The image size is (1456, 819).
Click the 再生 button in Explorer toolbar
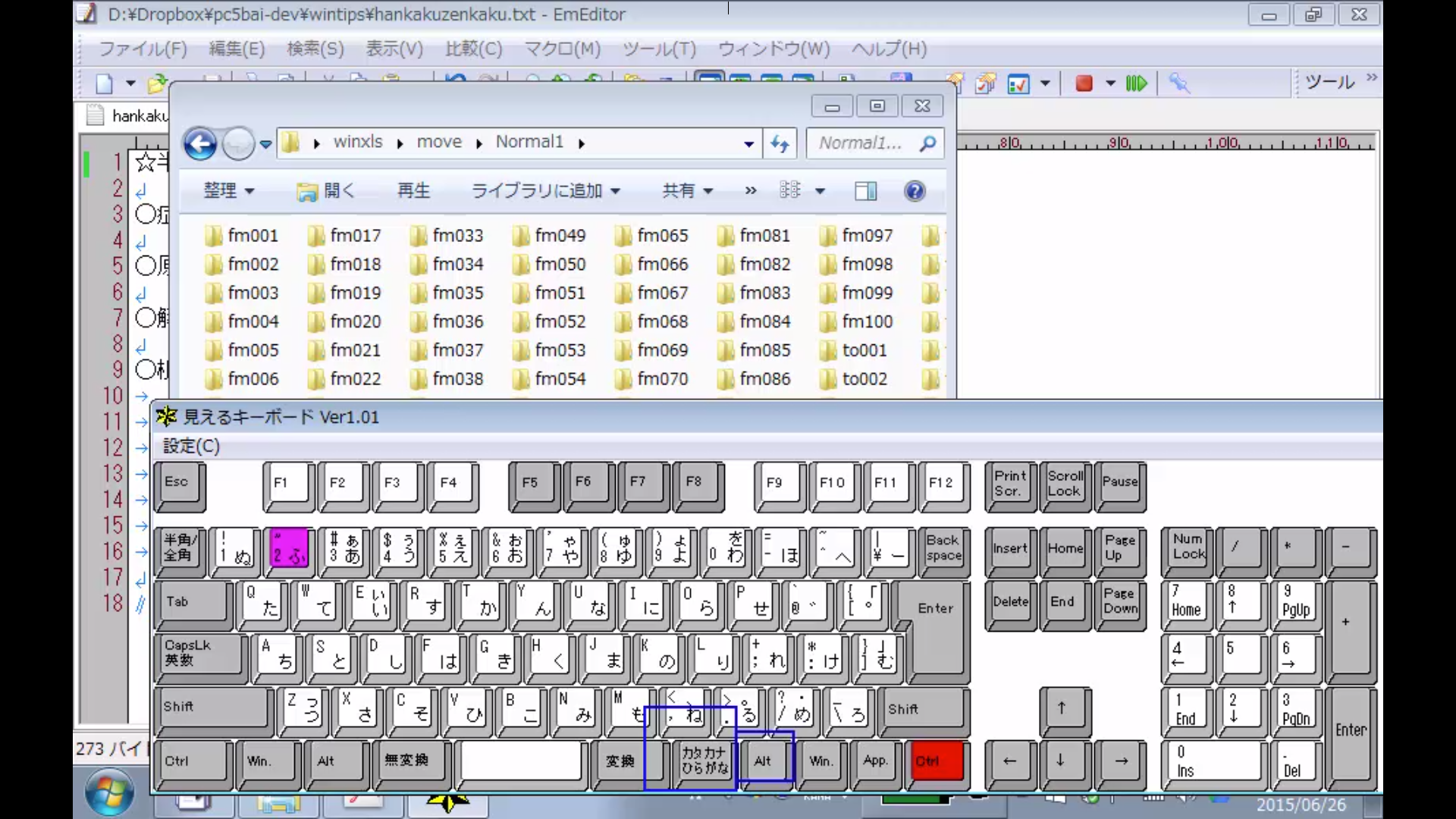pyautogui.click(x=413, y=191)
